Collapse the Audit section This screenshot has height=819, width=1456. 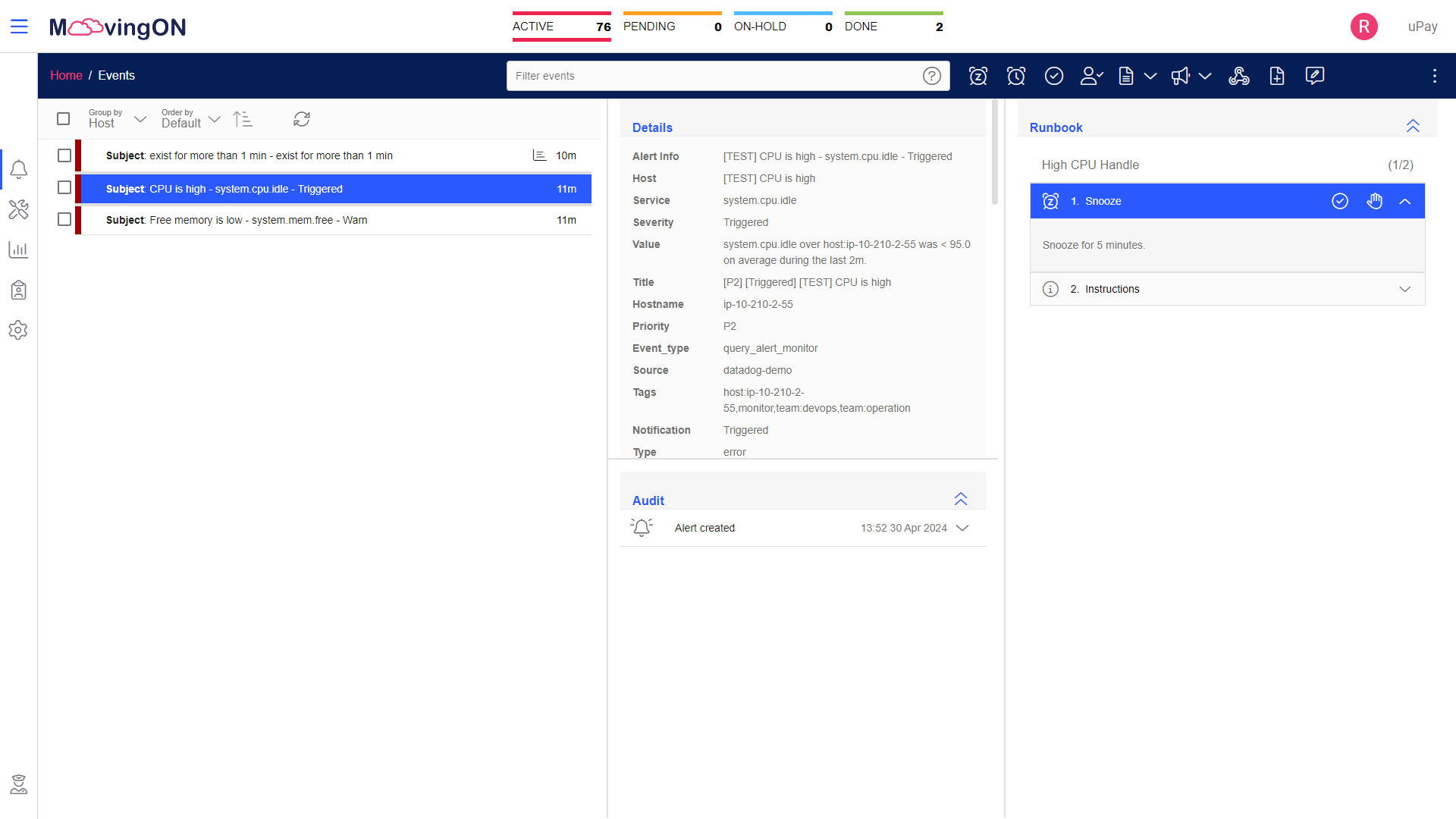coord(961,499)
